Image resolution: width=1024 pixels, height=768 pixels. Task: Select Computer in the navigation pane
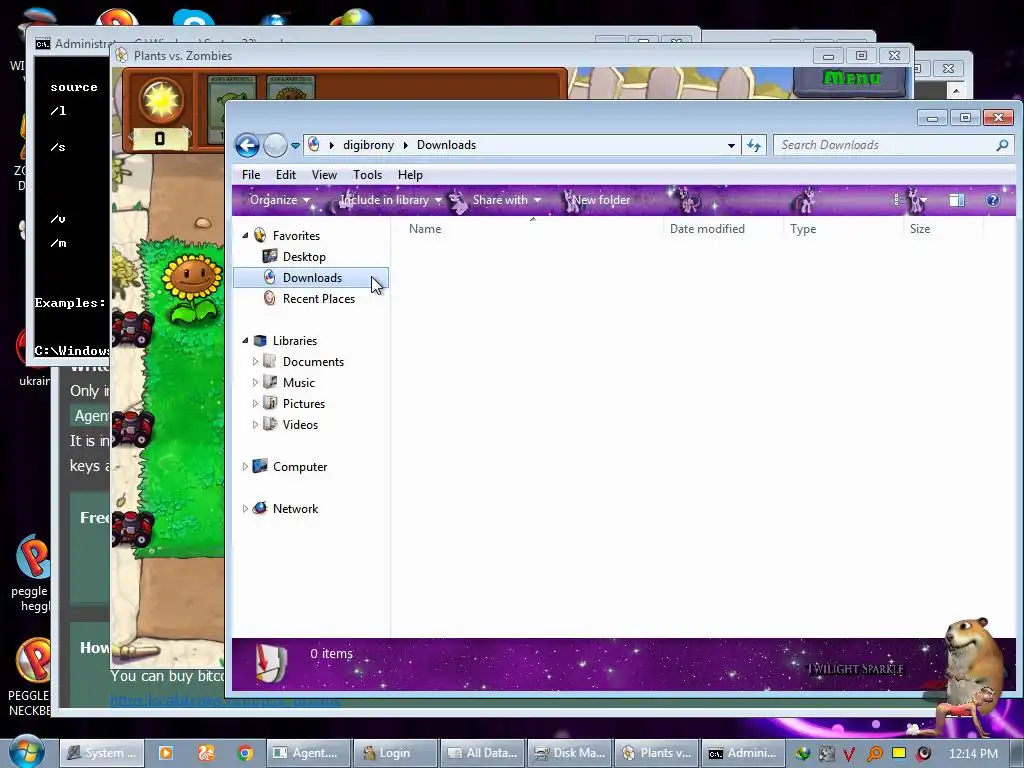click(x=300, y=467)
